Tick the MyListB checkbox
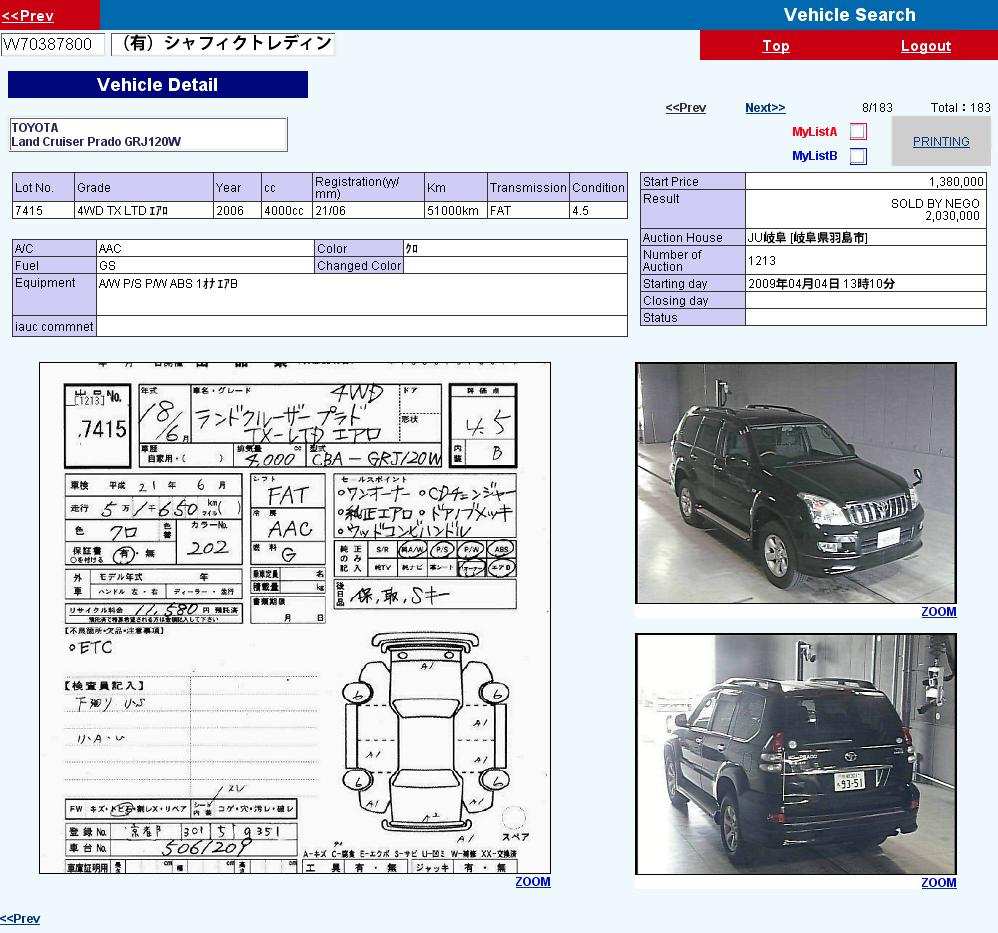The image size is (998, 933). point(858,156)
